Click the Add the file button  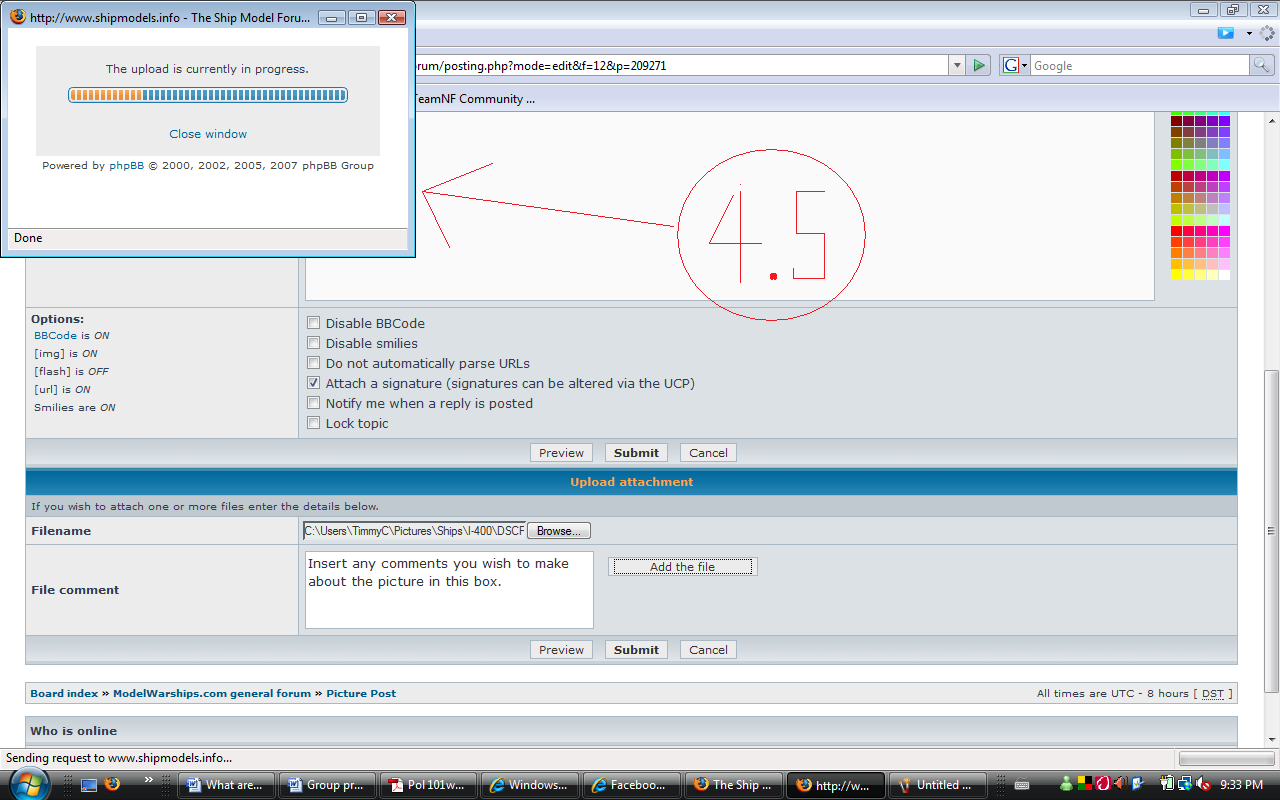pyautogui.click(x=683, y=567)
